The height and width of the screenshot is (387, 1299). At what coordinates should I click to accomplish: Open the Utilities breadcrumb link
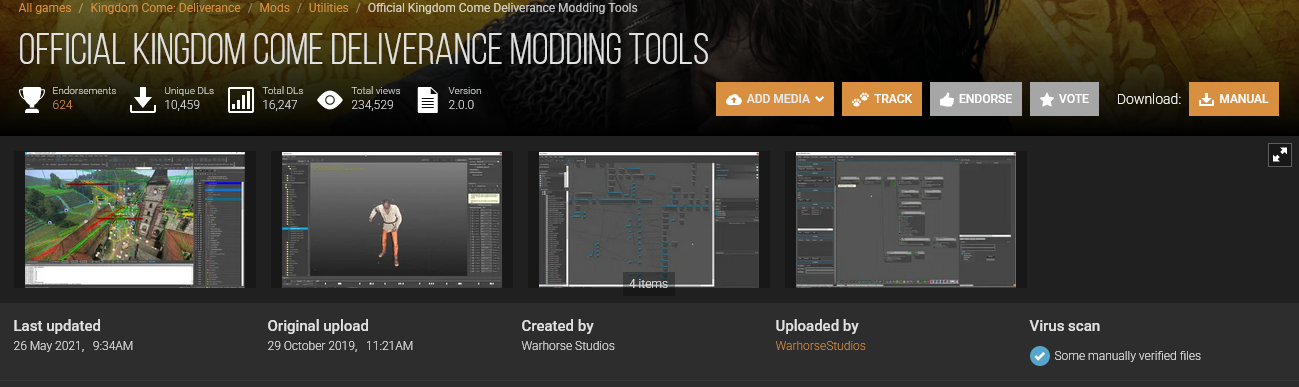click(x=328, y=8)
